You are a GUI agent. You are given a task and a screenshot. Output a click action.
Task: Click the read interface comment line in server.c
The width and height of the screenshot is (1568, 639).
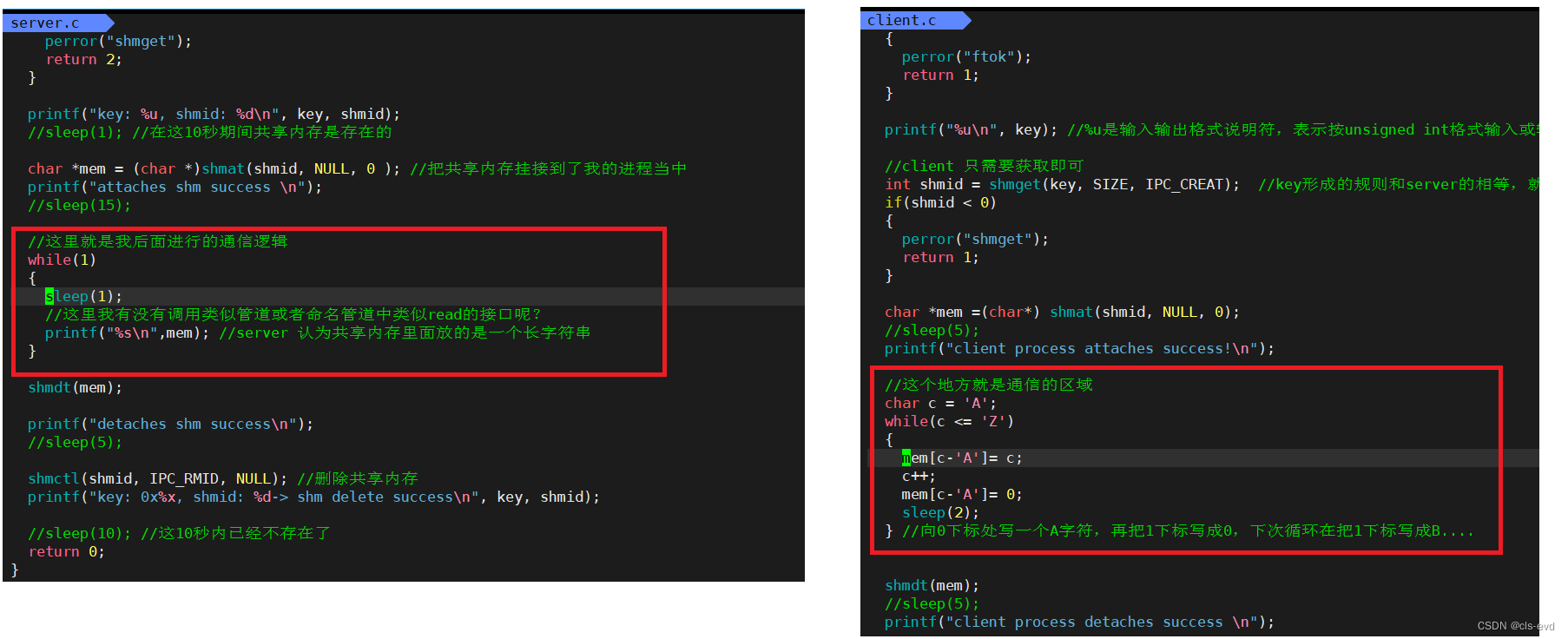(293, 314)
